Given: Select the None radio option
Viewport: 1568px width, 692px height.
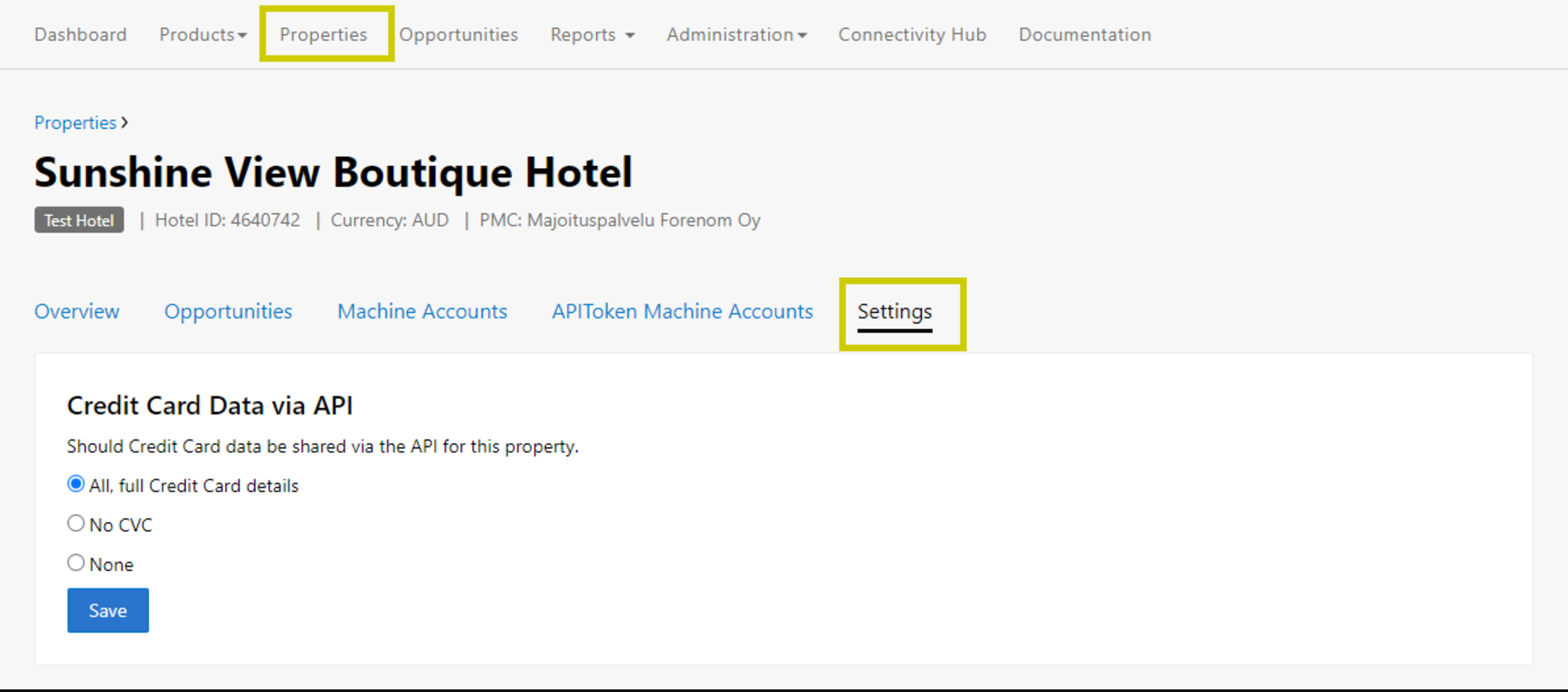Looking at the screenshot, I should (76, 563).
